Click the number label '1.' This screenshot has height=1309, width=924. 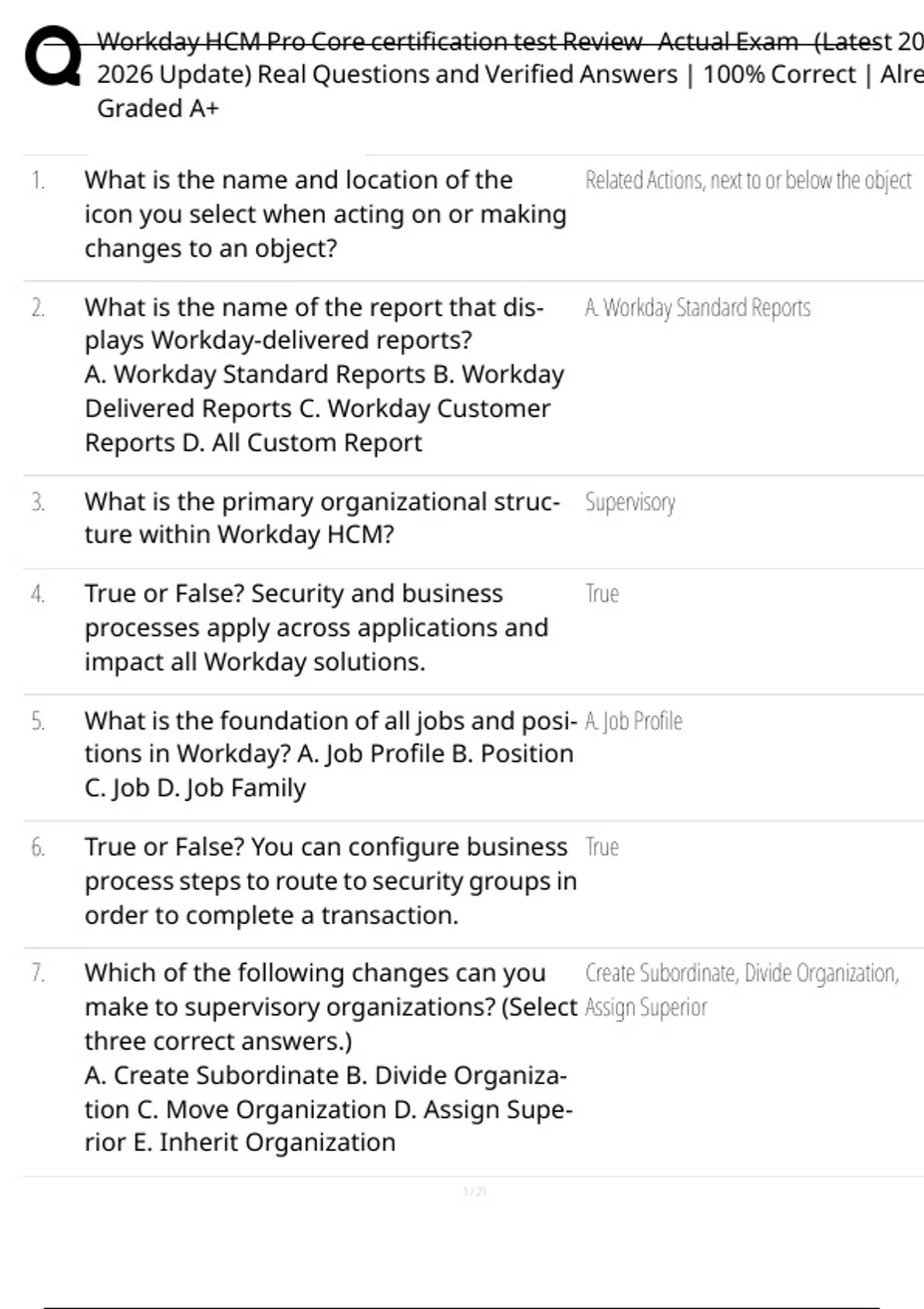point(38,180)
